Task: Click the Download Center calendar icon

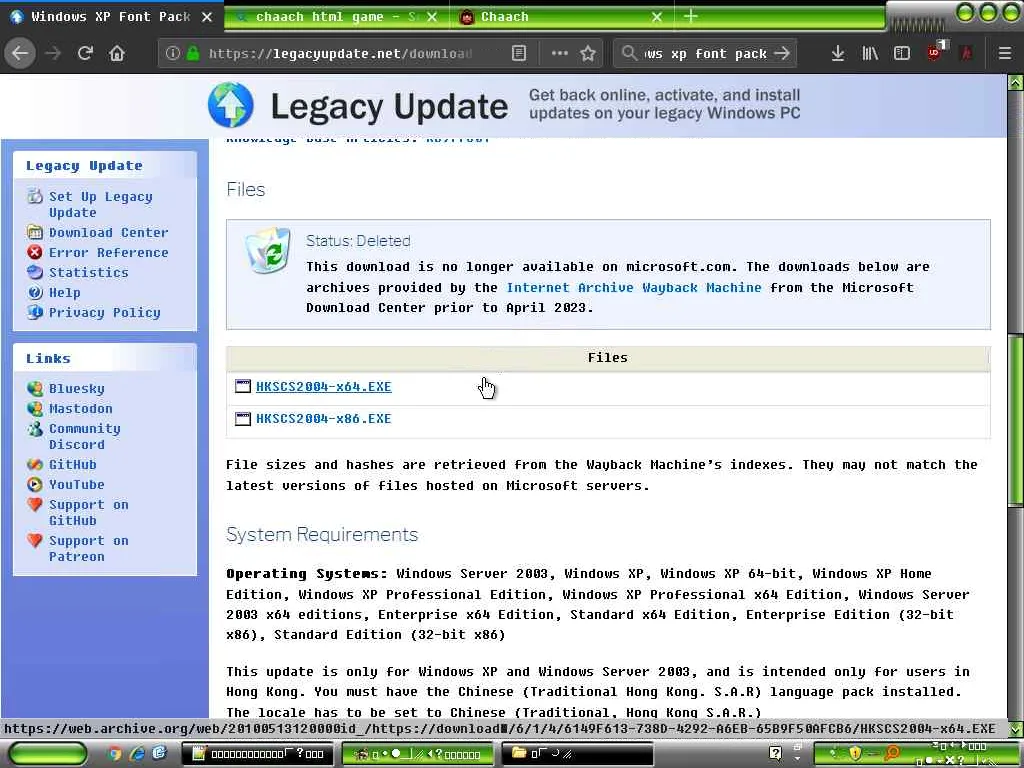Action: point(35,232)
